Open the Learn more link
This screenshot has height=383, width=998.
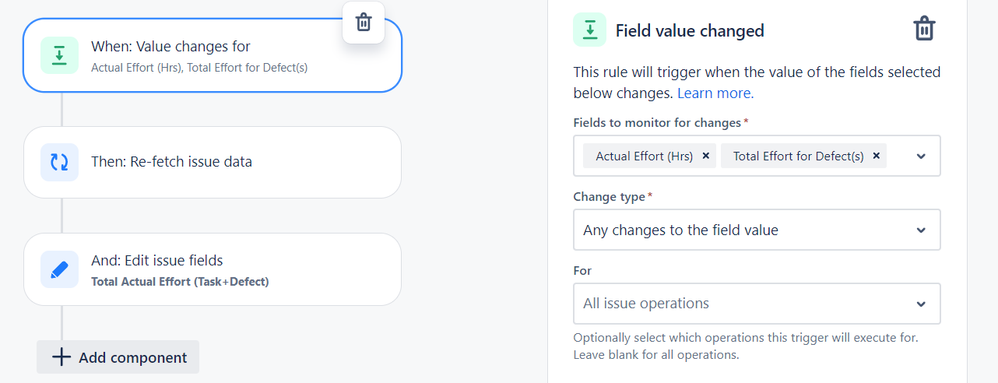pos(715,94)
